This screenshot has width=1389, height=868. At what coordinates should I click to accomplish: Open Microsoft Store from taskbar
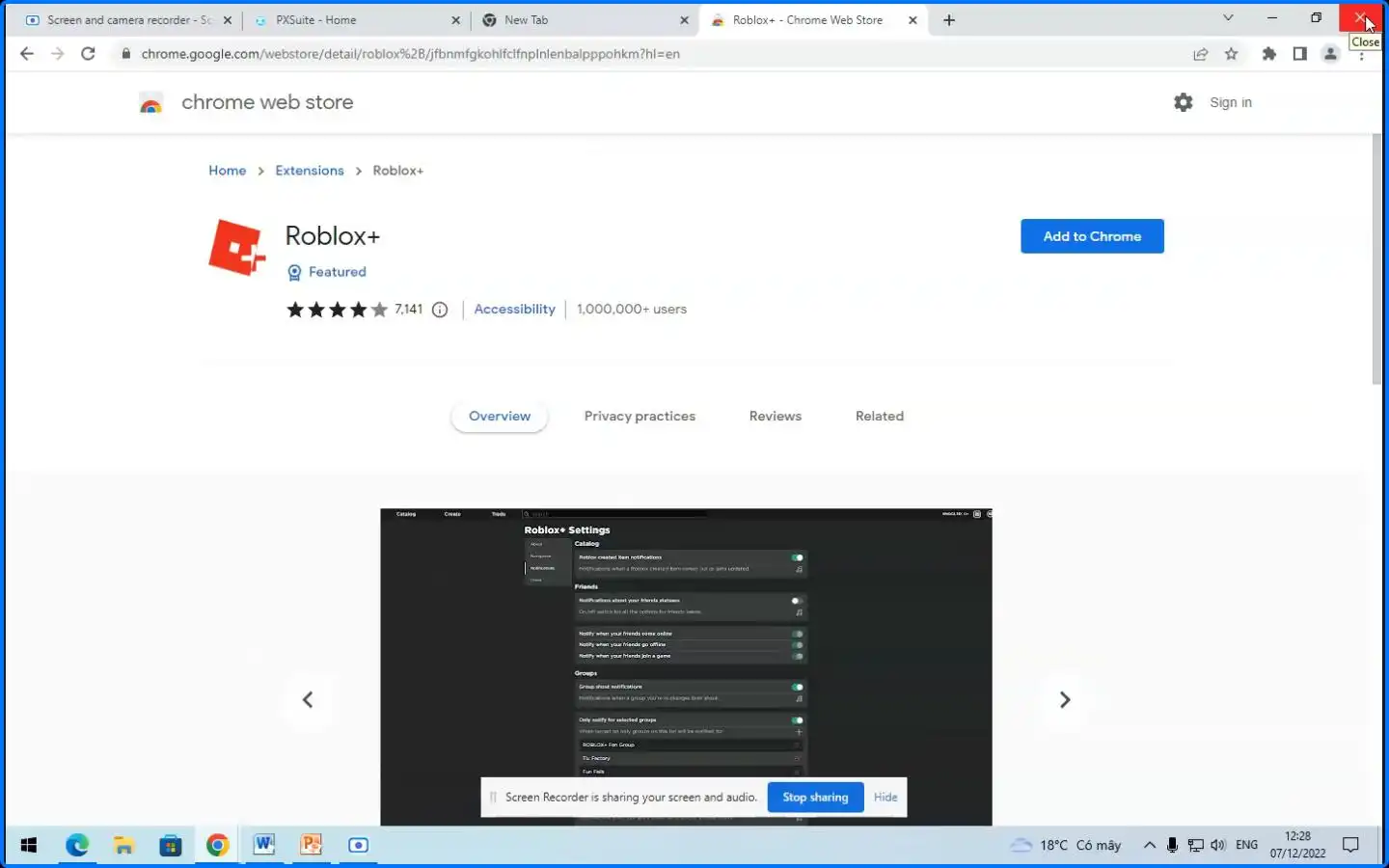click(x=171, y=846)
